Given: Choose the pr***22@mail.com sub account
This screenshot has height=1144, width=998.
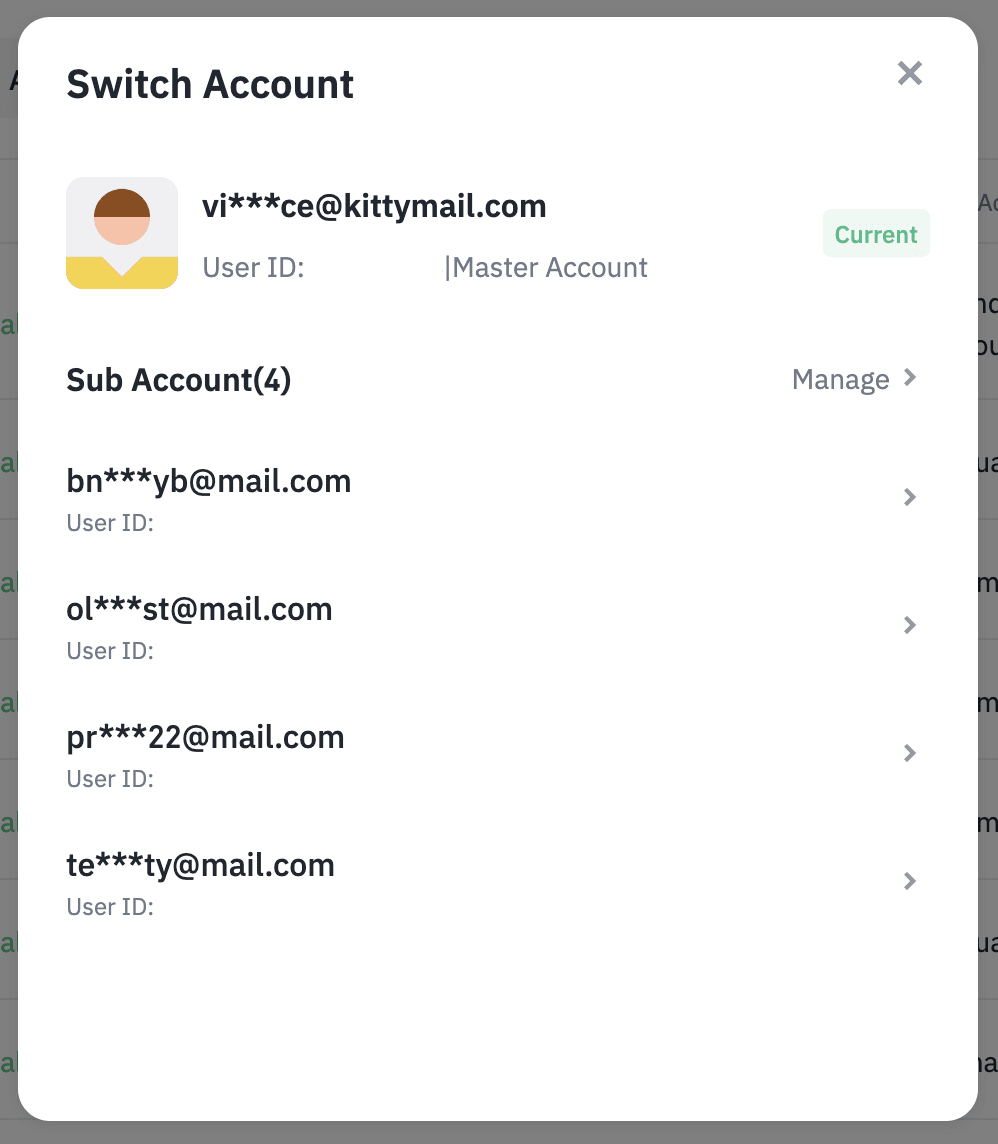Looking at the screenshot, I should click(x=205, y=738).
